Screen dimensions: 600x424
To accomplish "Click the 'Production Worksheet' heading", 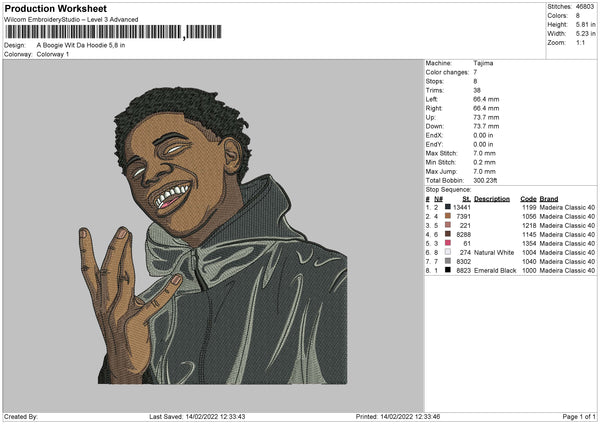I will (55, 8).
